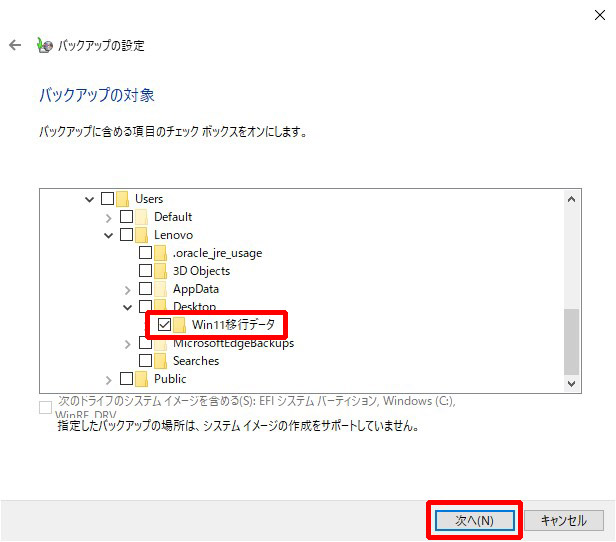The width and height of the screenshot is (616, 542).
Task: Click the AppData folder icon
Action: click(x=160, y=289)
